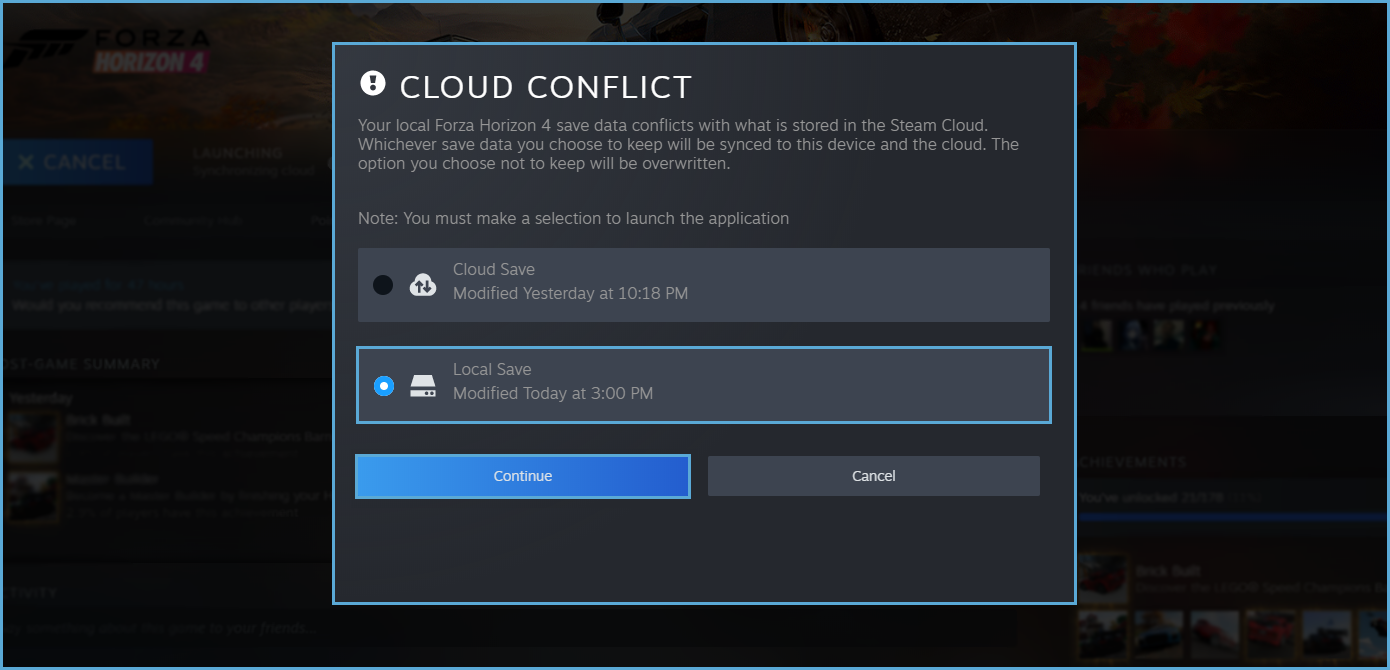Open the Community Hub tab behind dialog
The height and width of the screenshot is (670, 1390).
(193, 221)
